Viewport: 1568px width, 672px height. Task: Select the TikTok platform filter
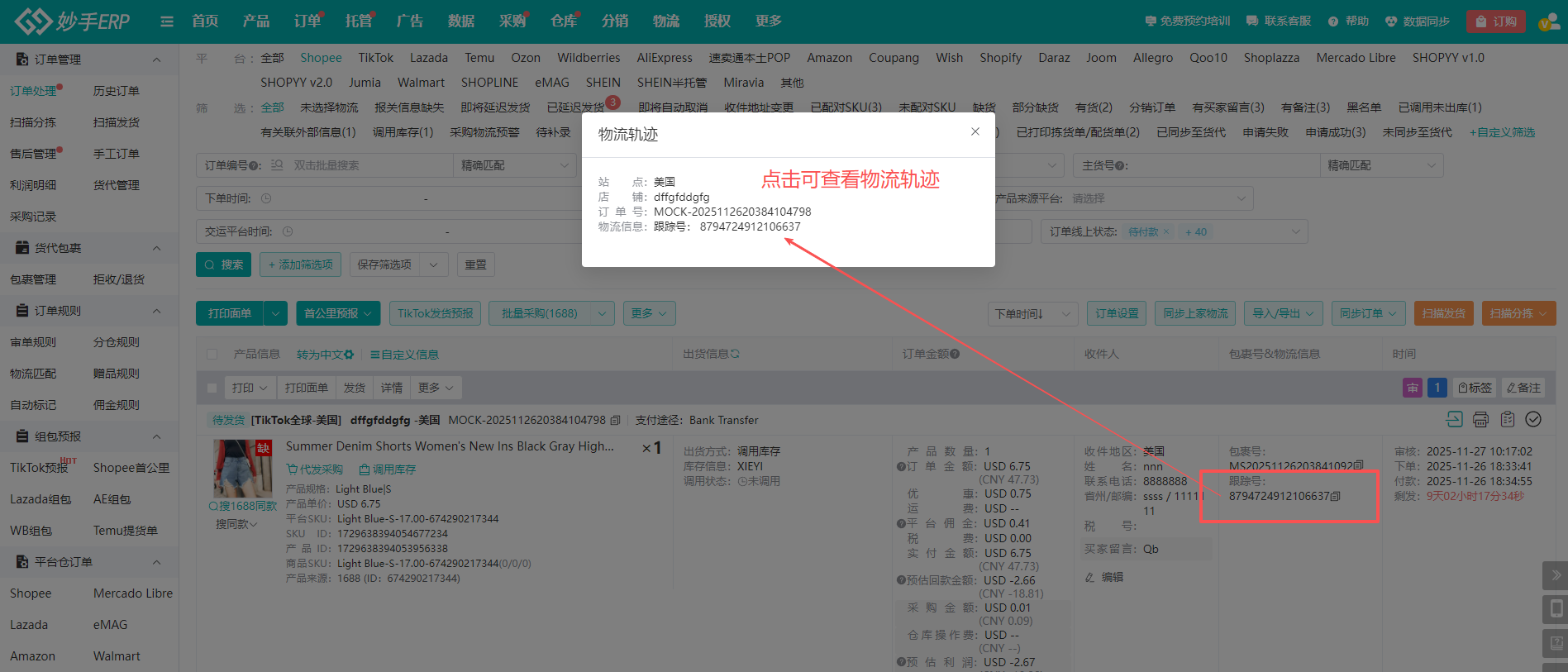pyautogui.click(x=376, y=58)
